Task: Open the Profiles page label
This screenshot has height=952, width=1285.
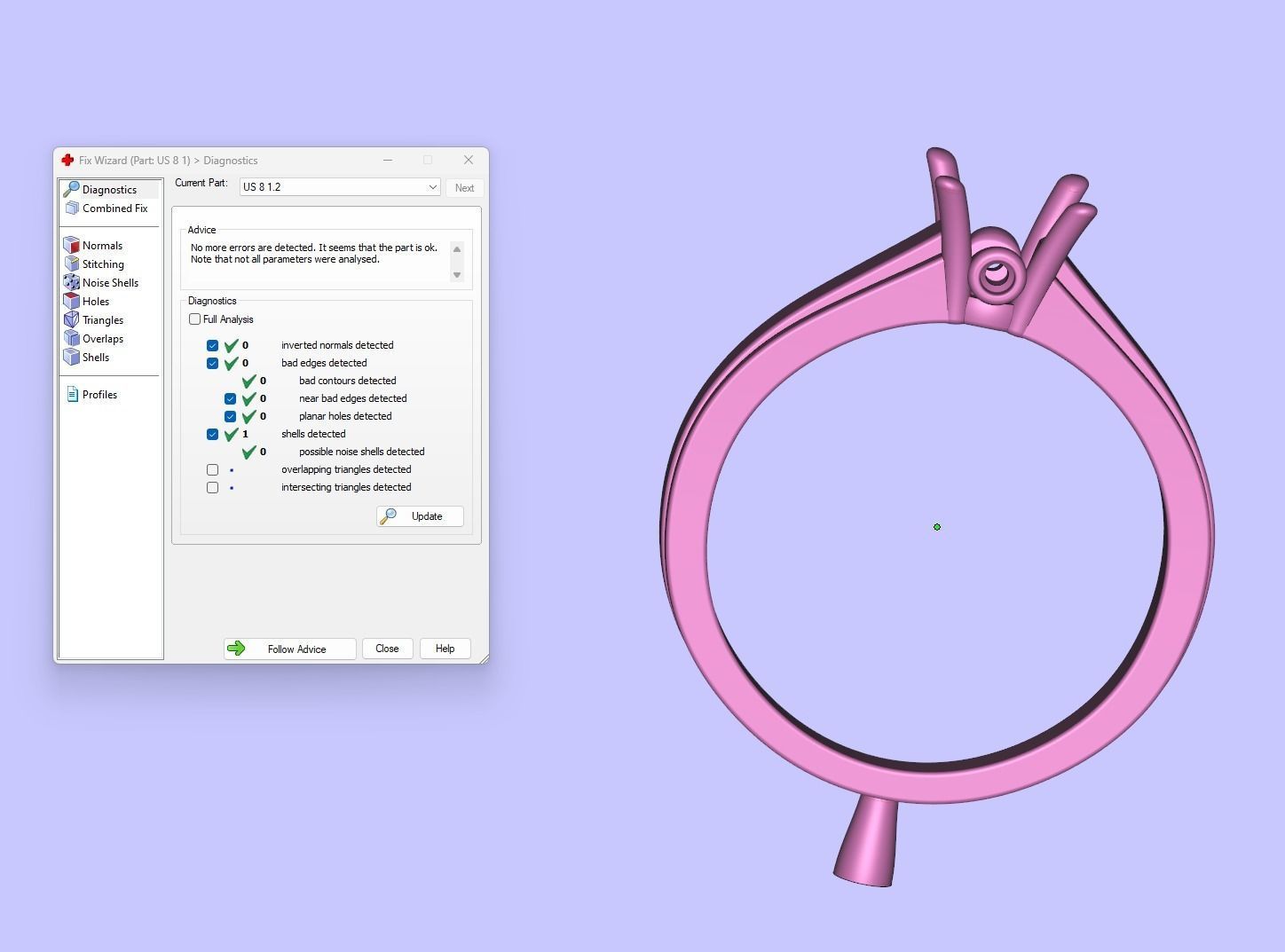Action: coord(99,395)
